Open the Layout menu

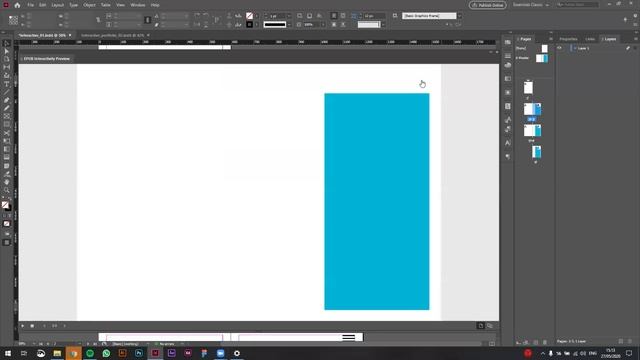[58, 5]
